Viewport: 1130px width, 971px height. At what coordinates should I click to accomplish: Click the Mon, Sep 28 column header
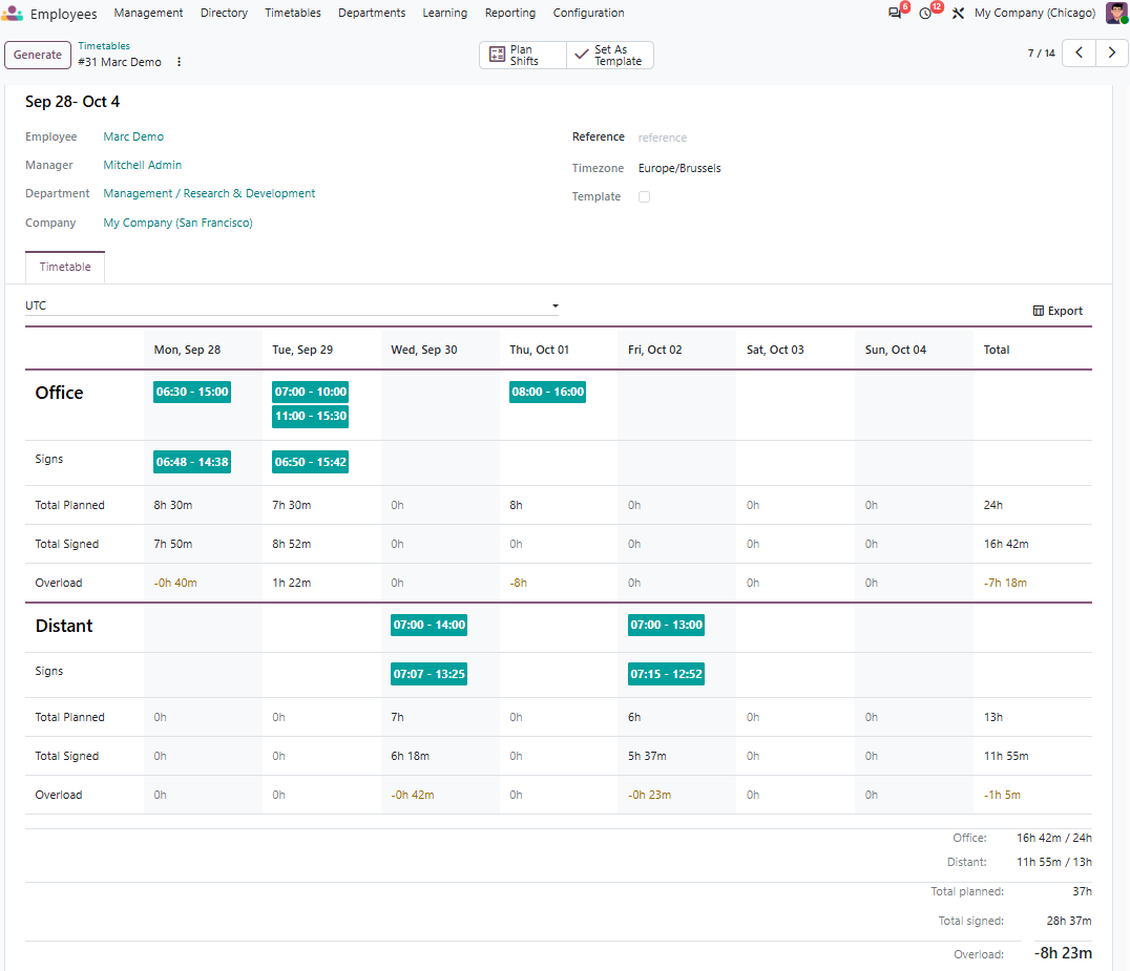point(187,350)
